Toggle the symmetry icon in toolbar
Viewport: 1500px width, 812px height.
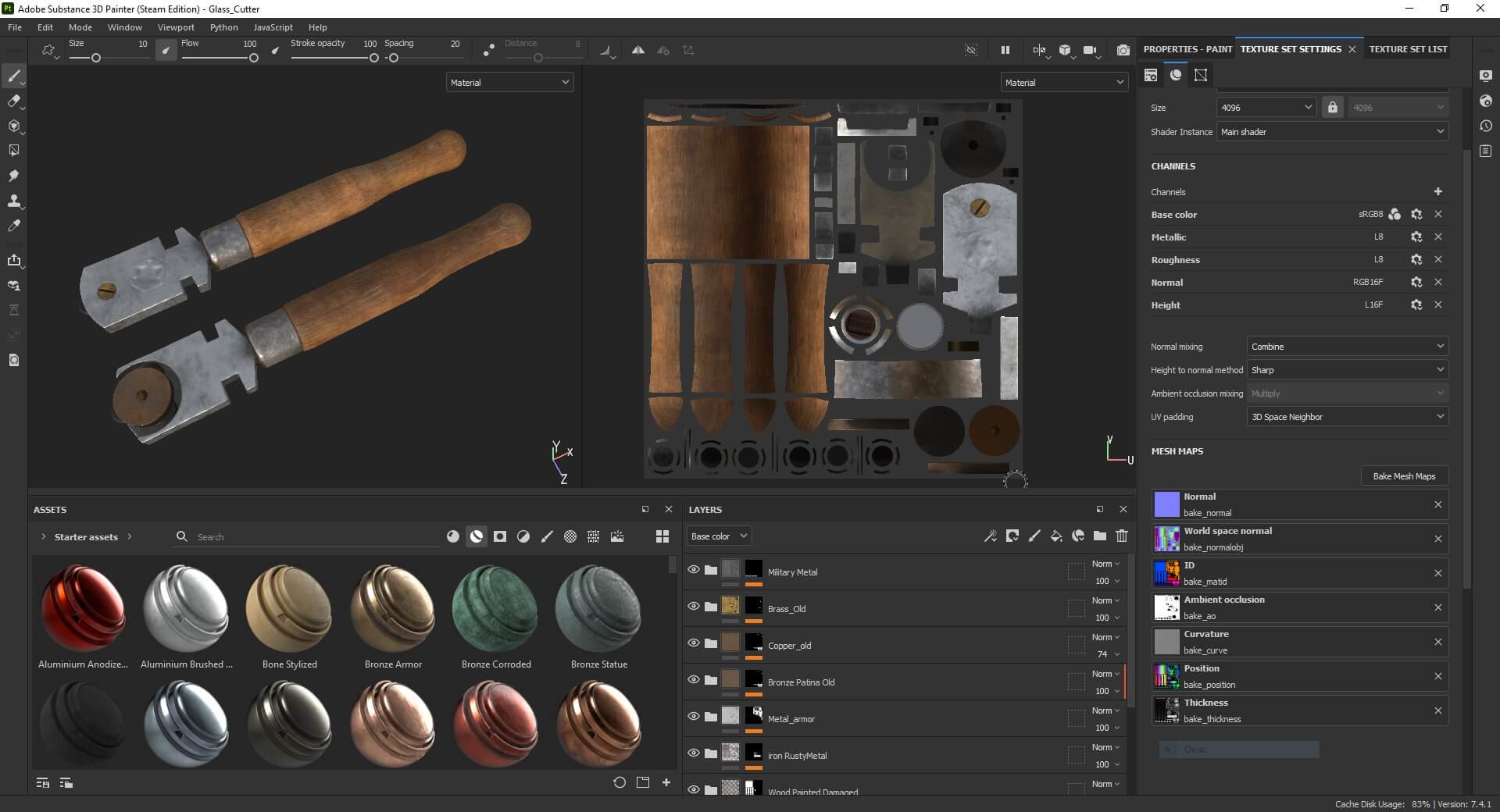[x=638, y=50]
